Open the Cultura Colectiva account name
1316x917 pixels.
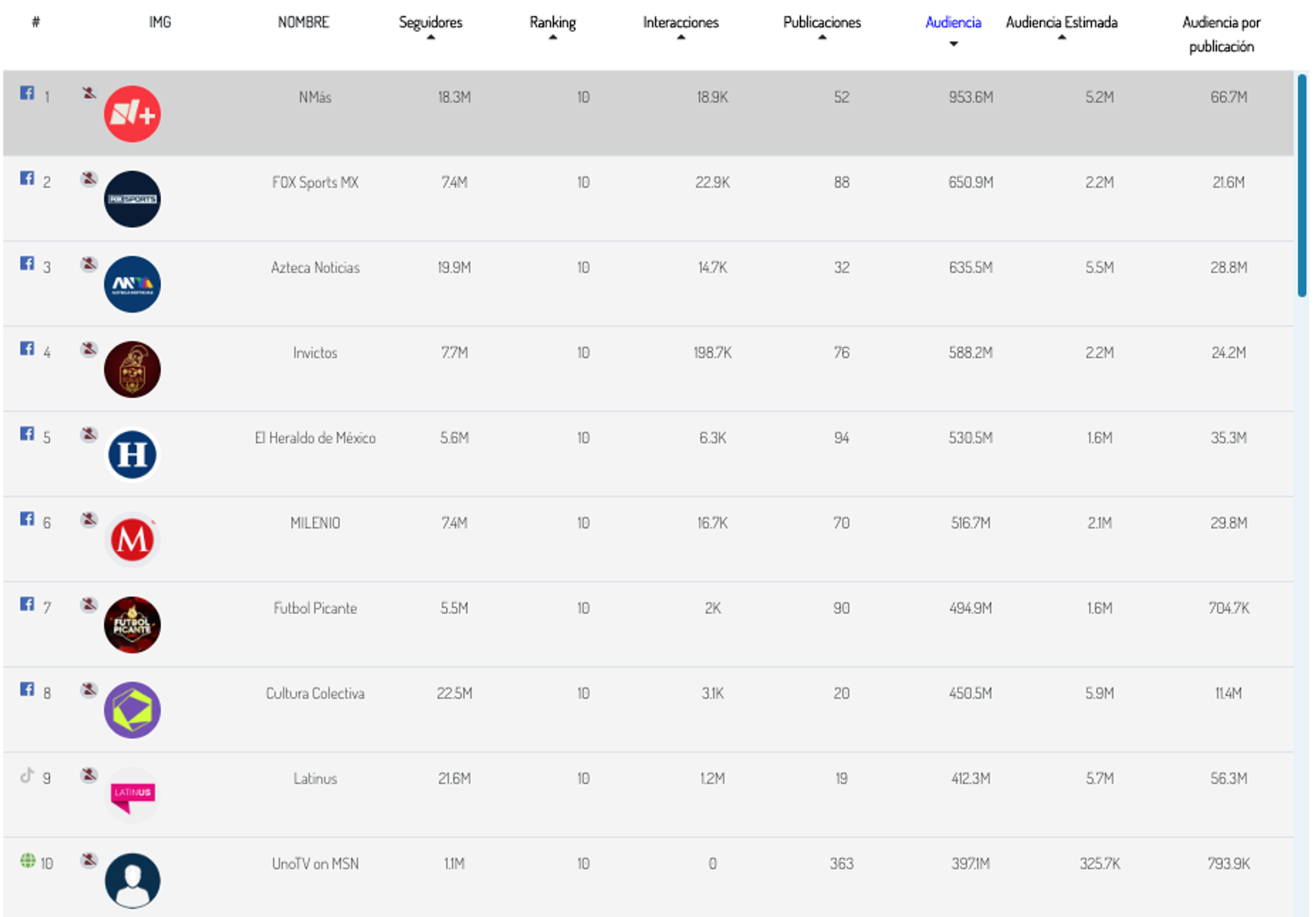pyautogui.click(x=315, y=693)
